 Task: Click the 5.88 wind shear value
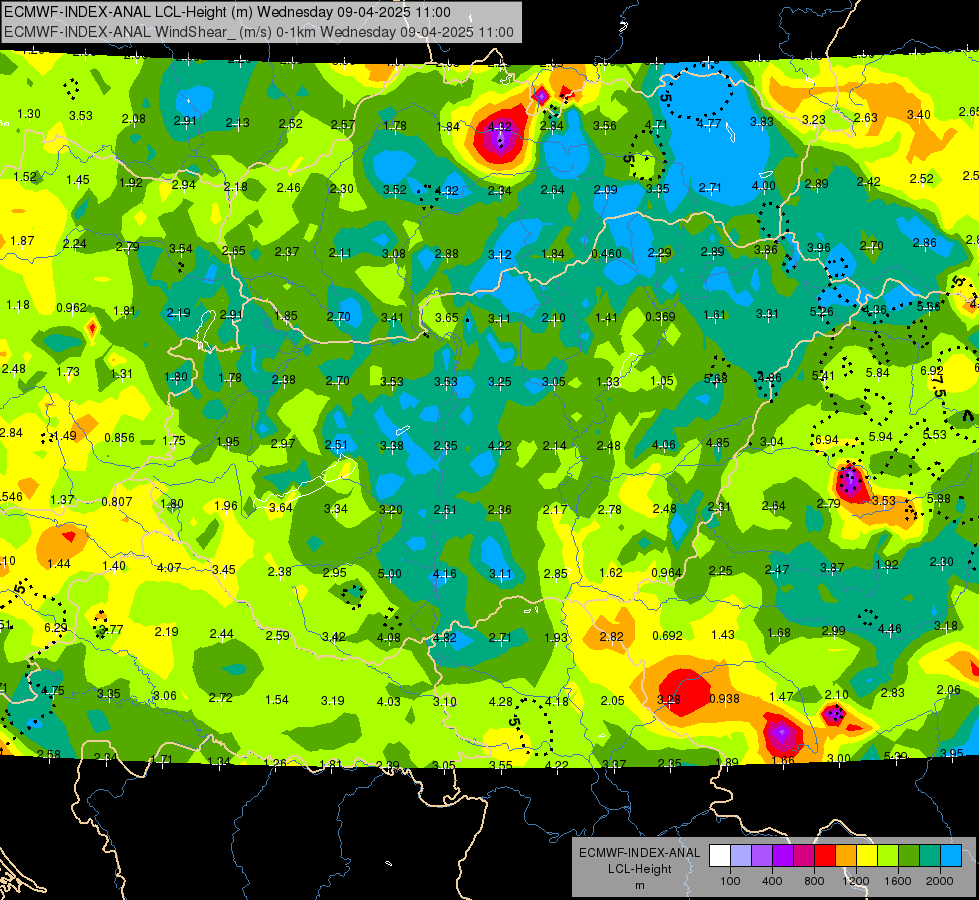point(939,498)
